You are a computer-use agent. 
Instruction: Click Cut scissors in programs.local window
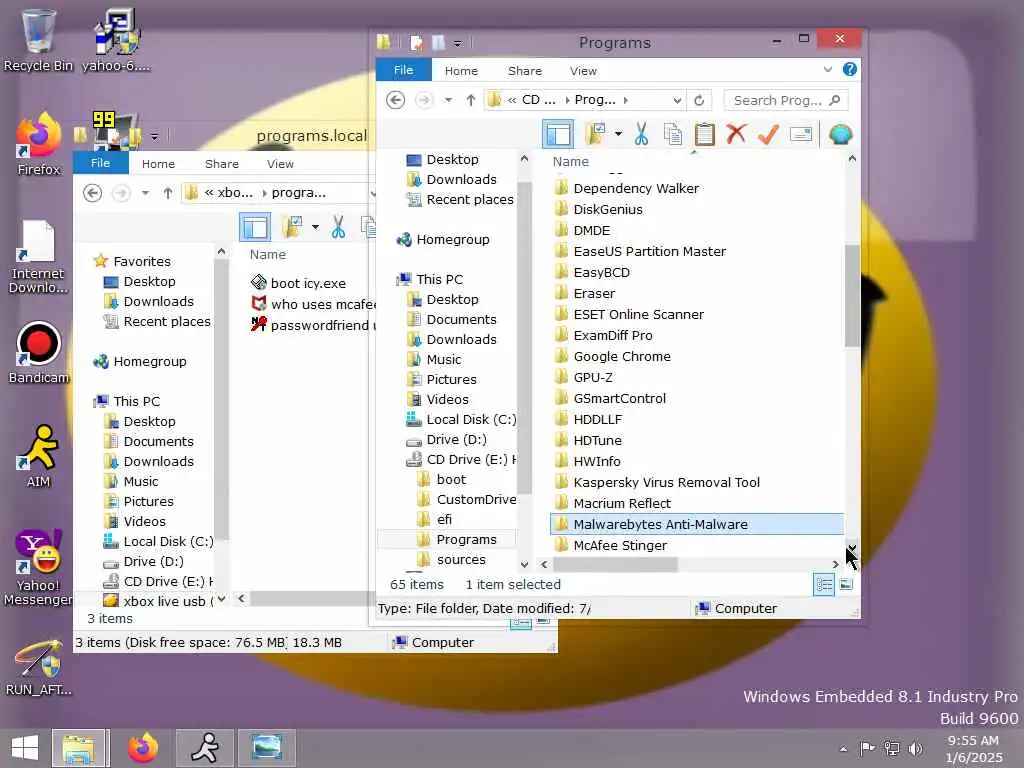coord(338,227)
